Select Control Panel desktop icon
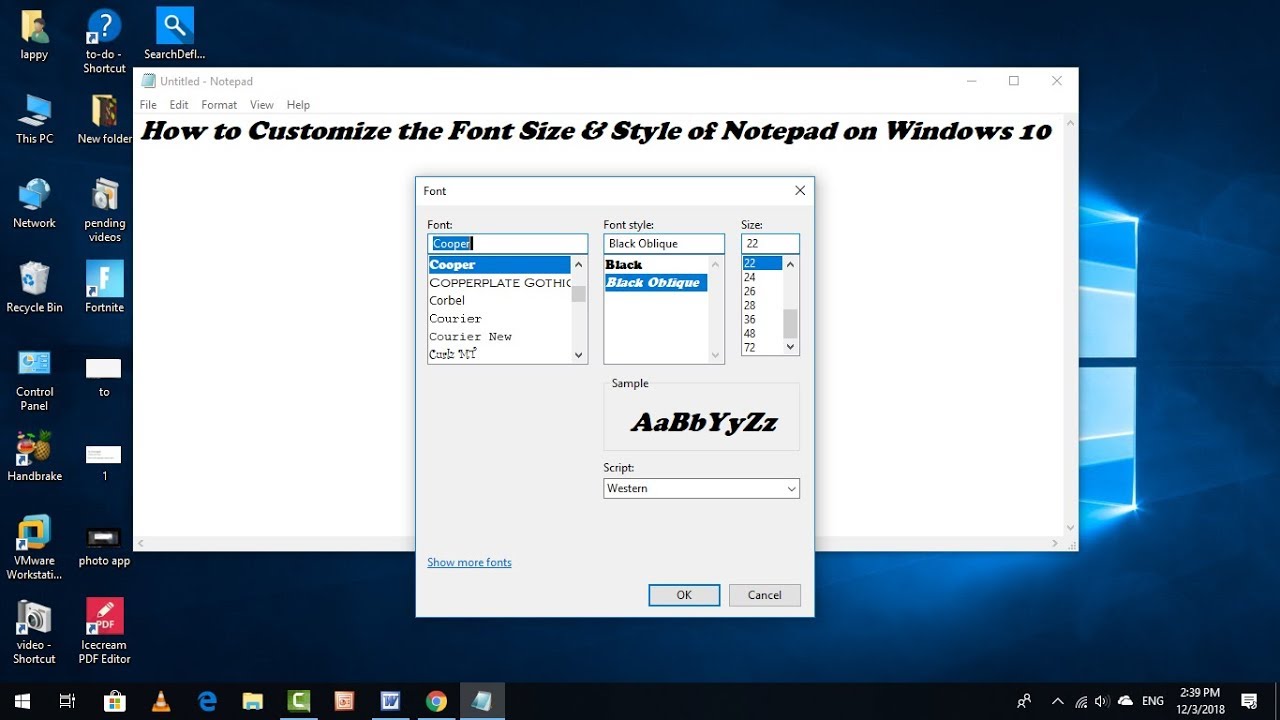The height and width of the screenshot is (720, 1280). pos(34,380)
